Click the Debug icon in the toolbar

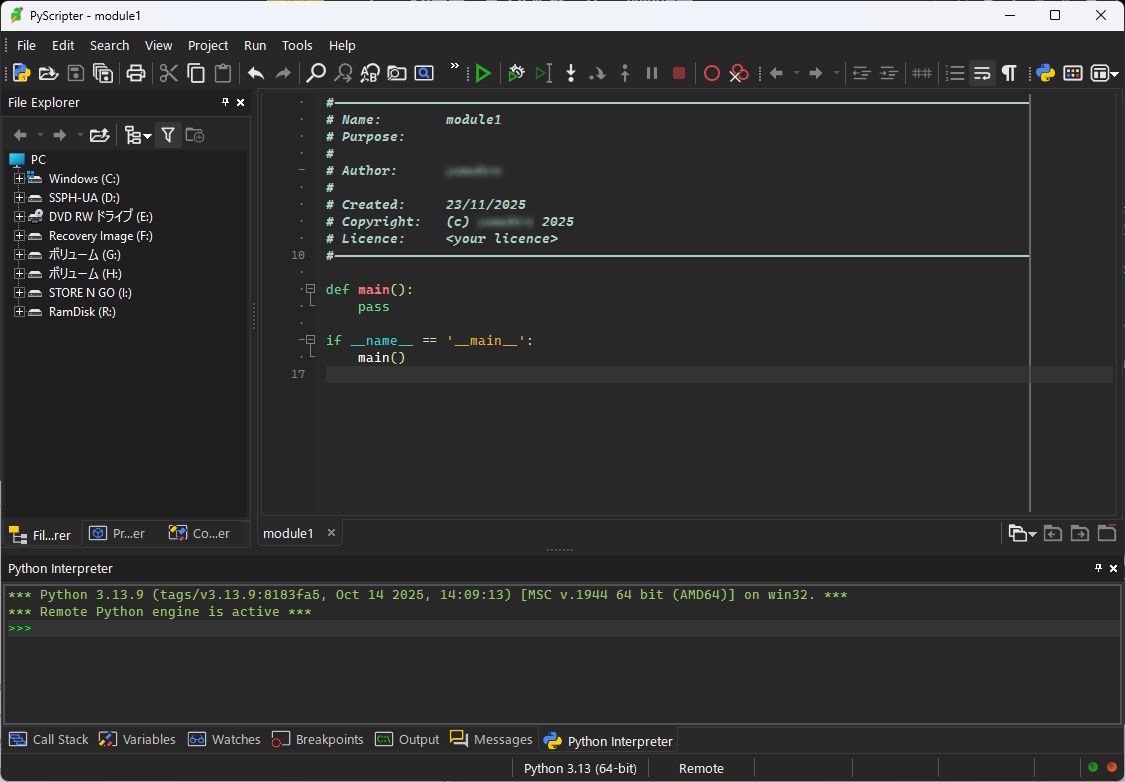point(516,73)
